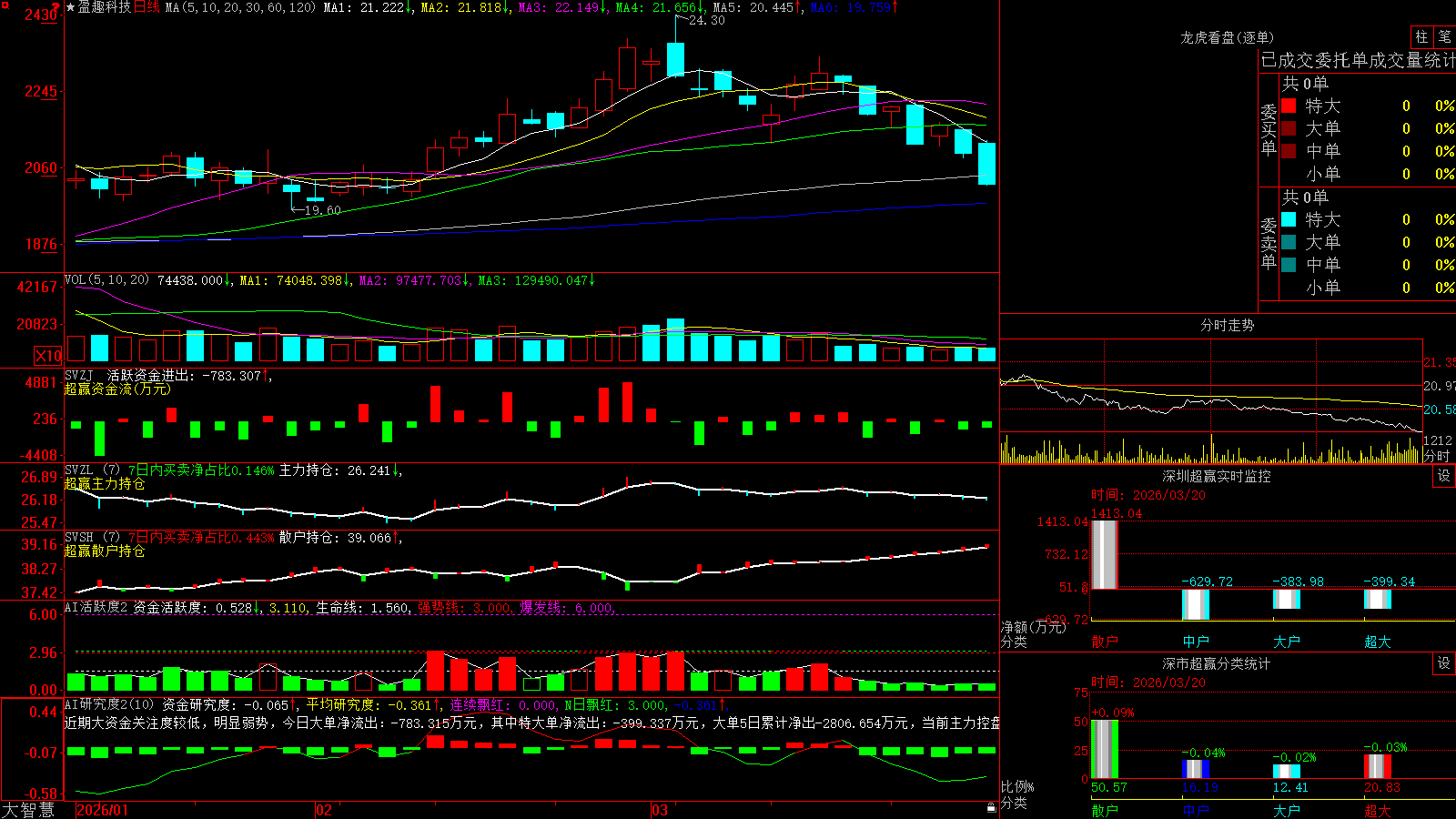Click the -629.72 value above 中户 bar

tap(1208, 581)
